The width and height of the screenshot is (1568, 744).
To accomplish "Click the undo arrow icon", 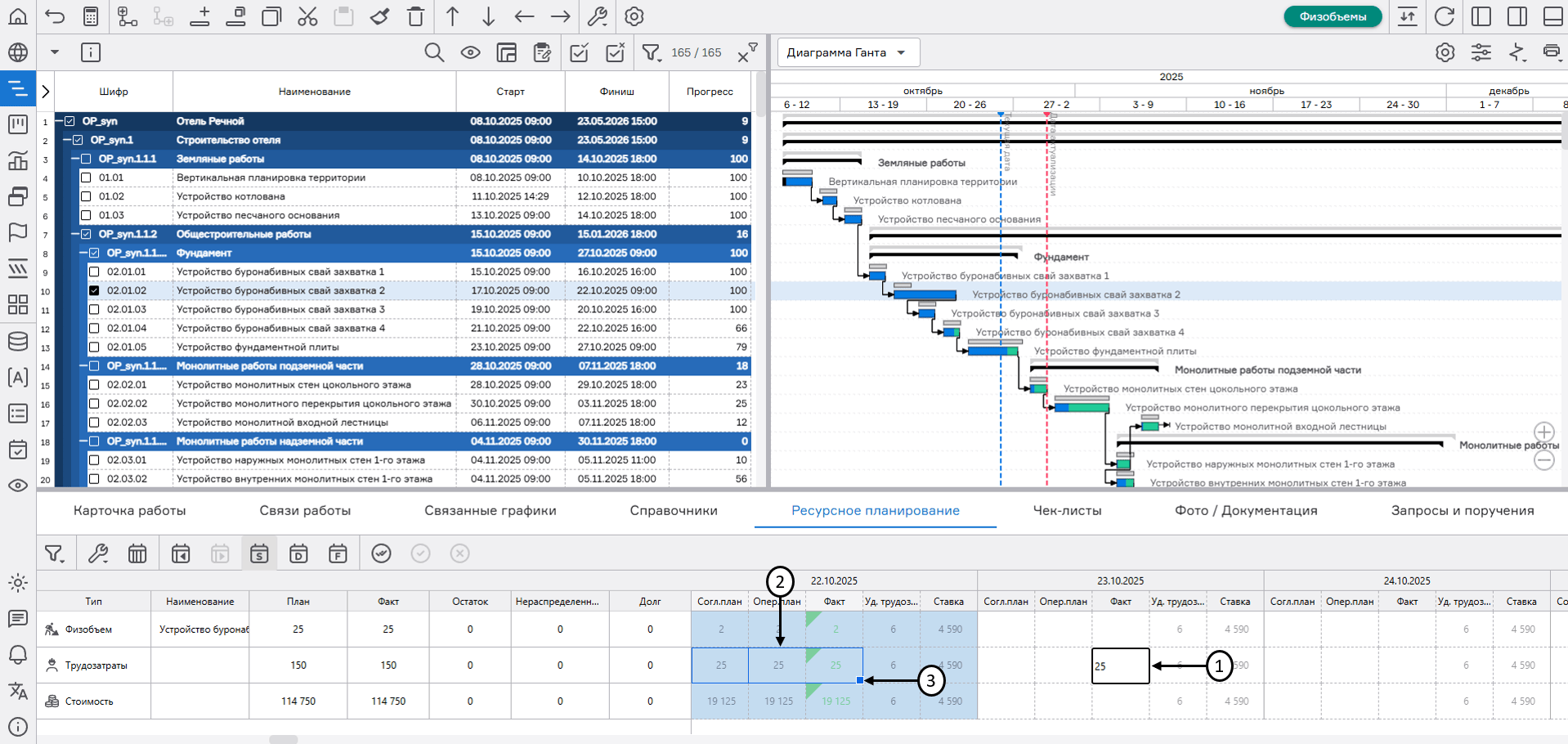I will tap(55, 16).
